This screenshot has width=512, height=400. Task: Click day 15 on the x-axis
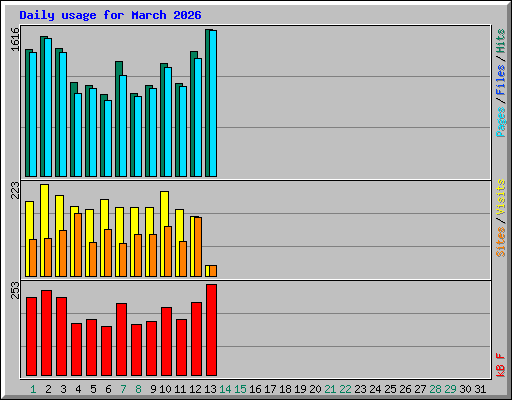[240, 389]
